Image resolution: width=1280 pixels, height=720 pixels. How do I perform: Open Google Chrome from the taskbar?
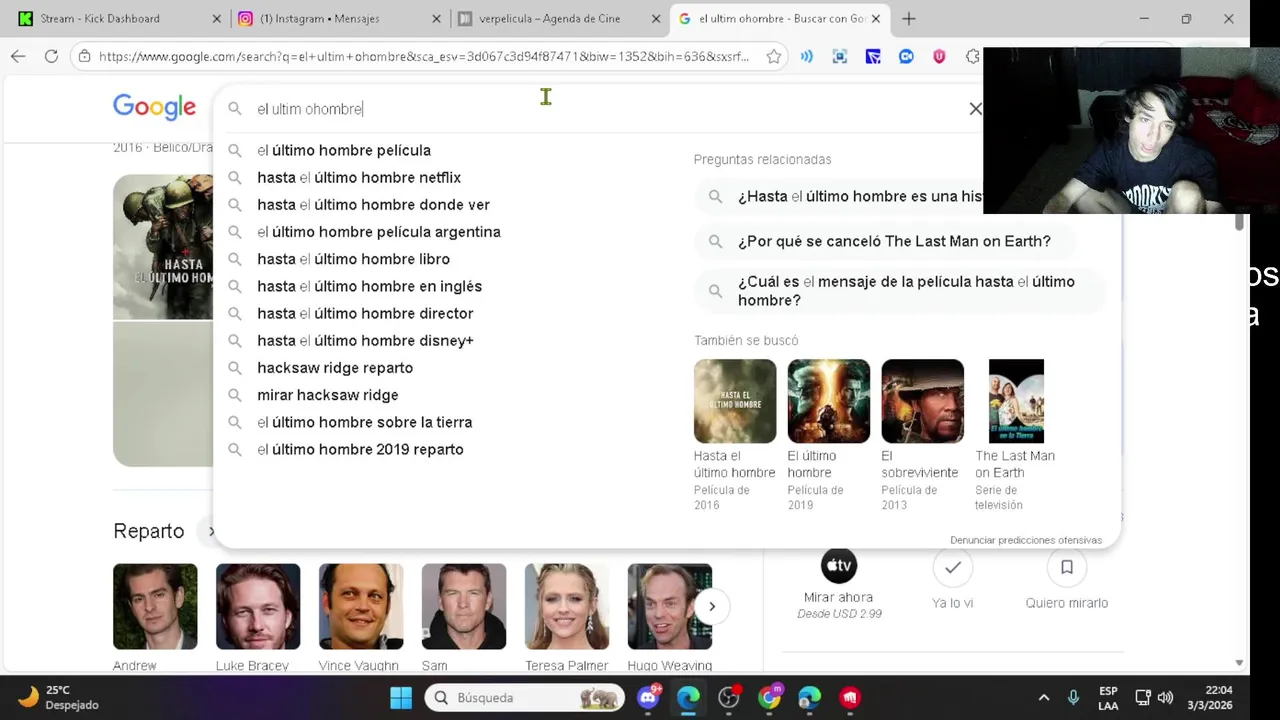click(769, 698)
